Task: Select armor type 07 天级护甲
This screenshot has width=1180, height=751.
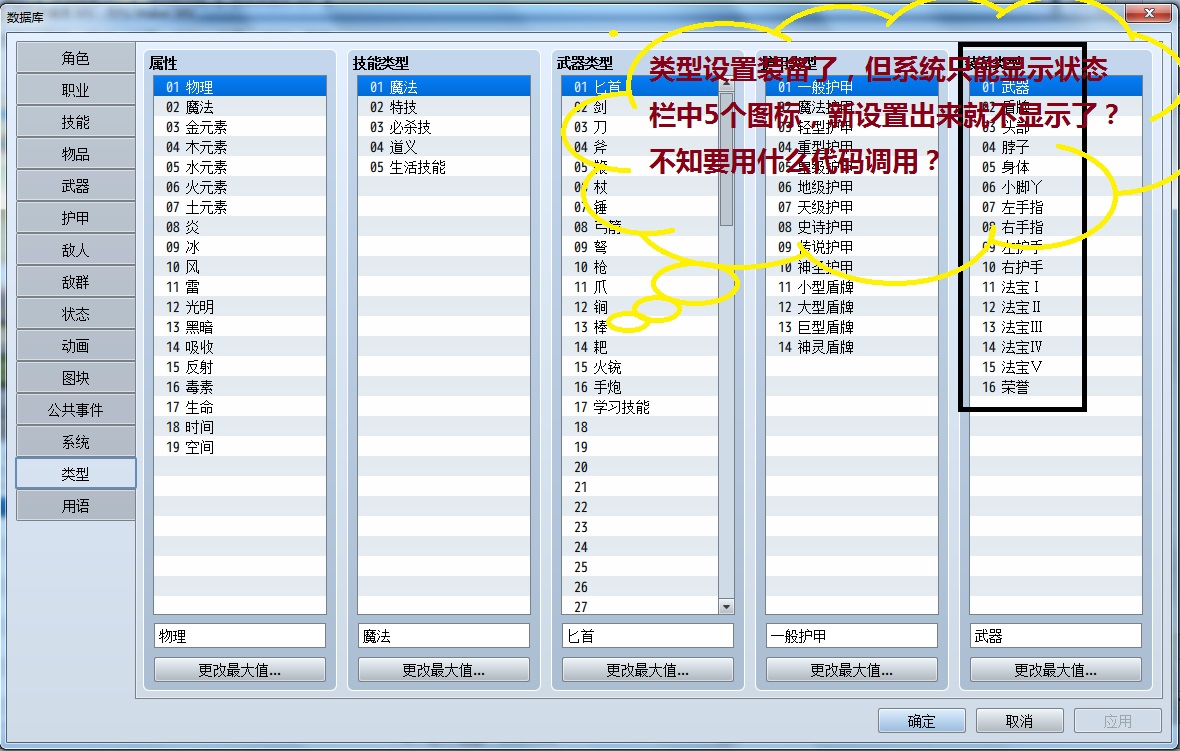Action: (x=852, y=207)
